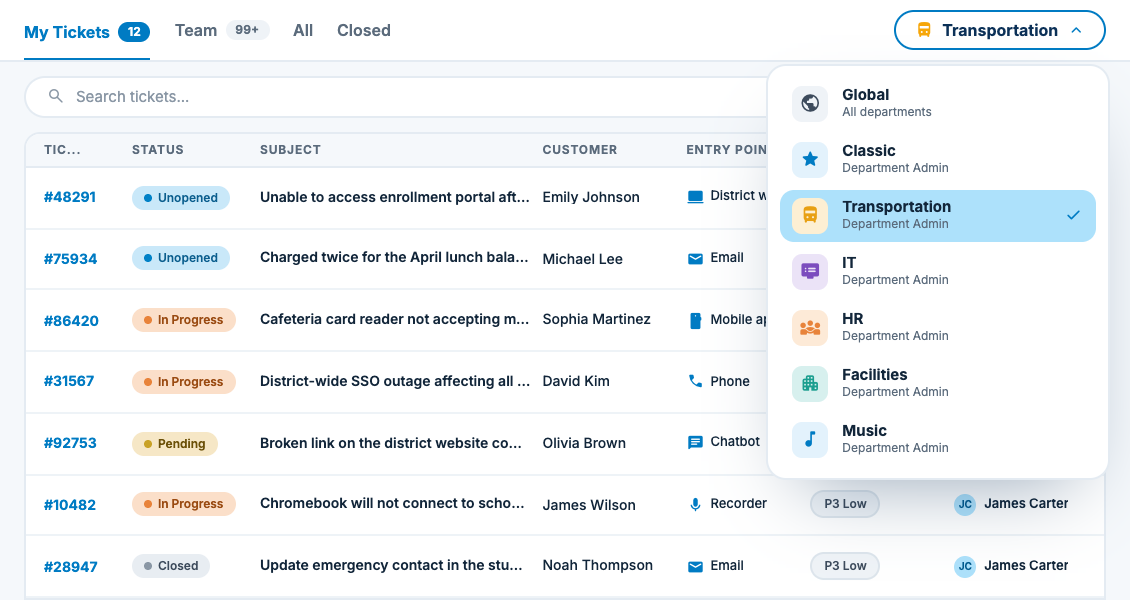1130x600 pixels.
Task: Click the envelope icon in Noah Thompson's row
Action: pyautogui.click(x=695, y=566)
